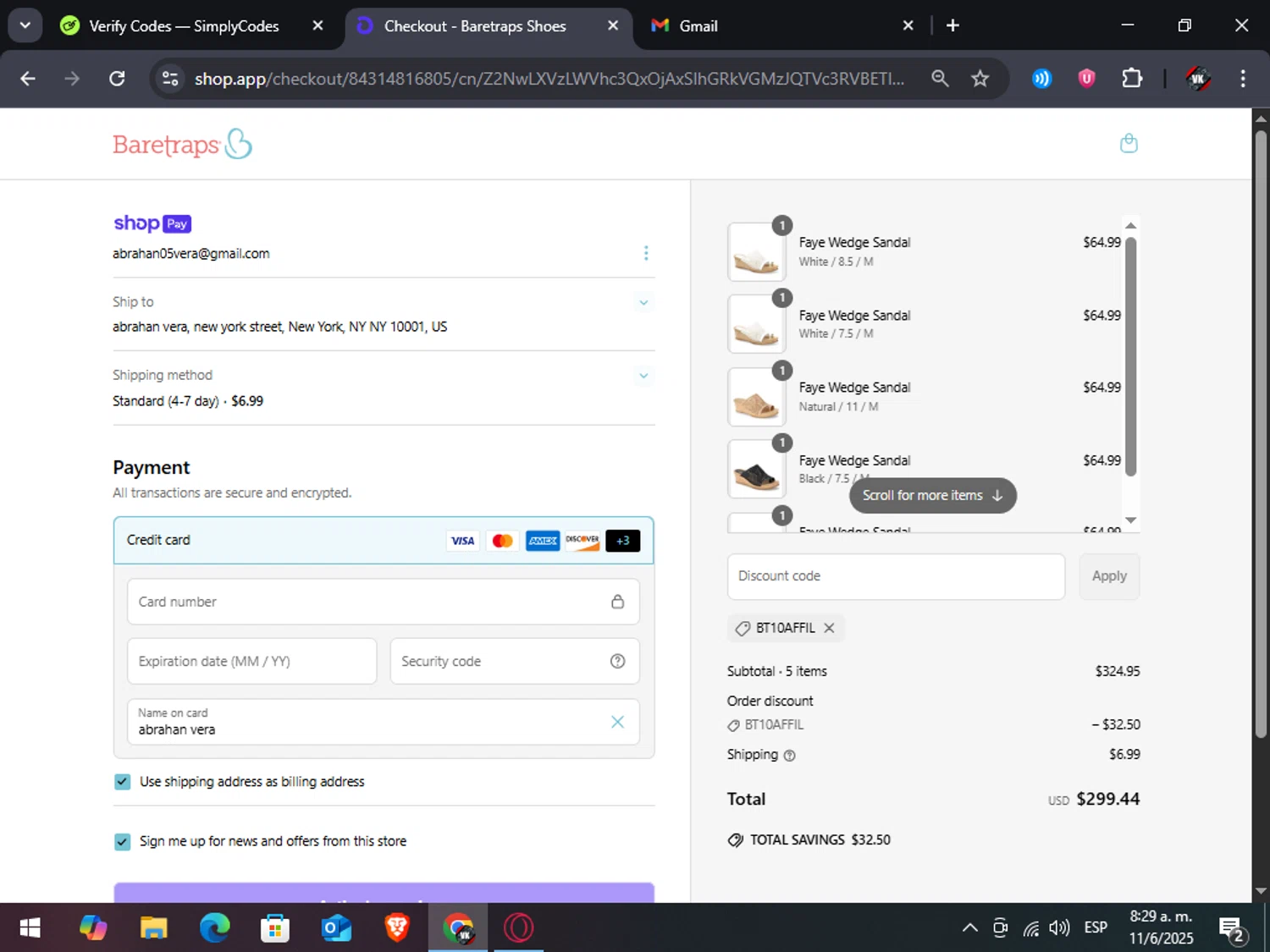Viewport: 1270px width, 952px height.
Task: Open white Faye Wedge Sandal 8.5 thumbnail
Action: click(x=756, y=252)
